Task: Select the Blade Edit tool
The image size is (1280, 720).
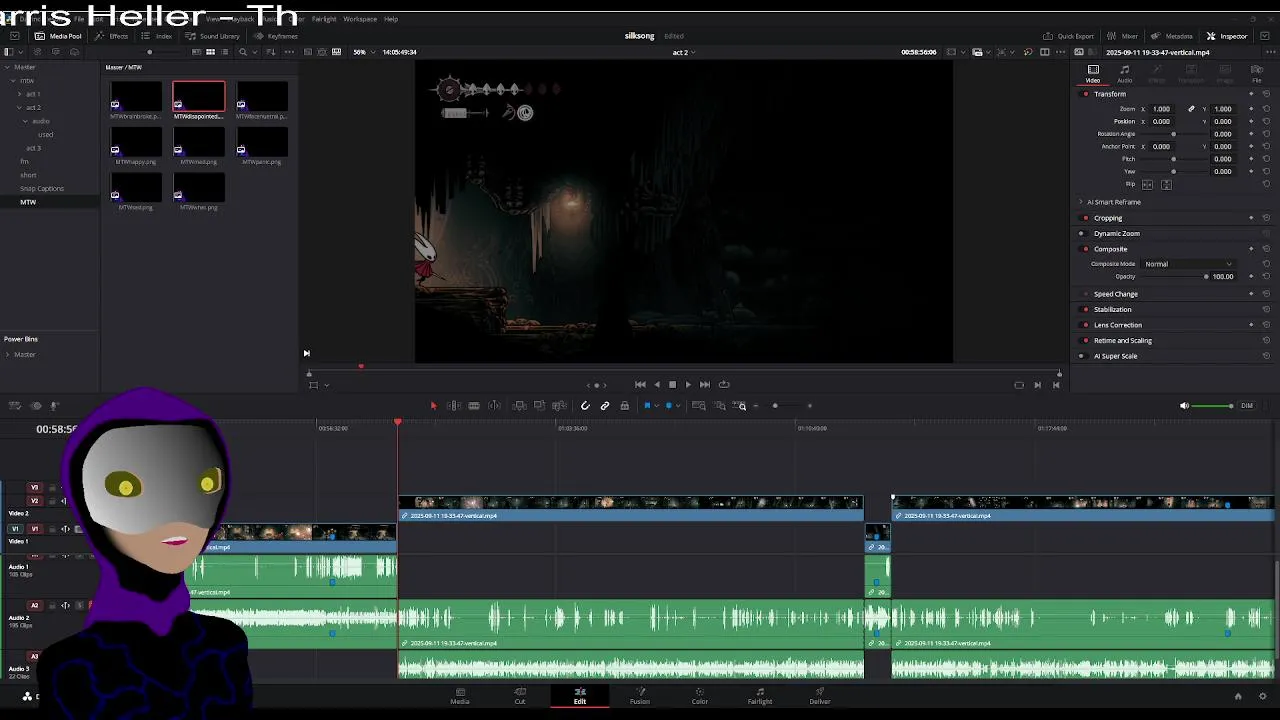Action: tap(474, 406)
